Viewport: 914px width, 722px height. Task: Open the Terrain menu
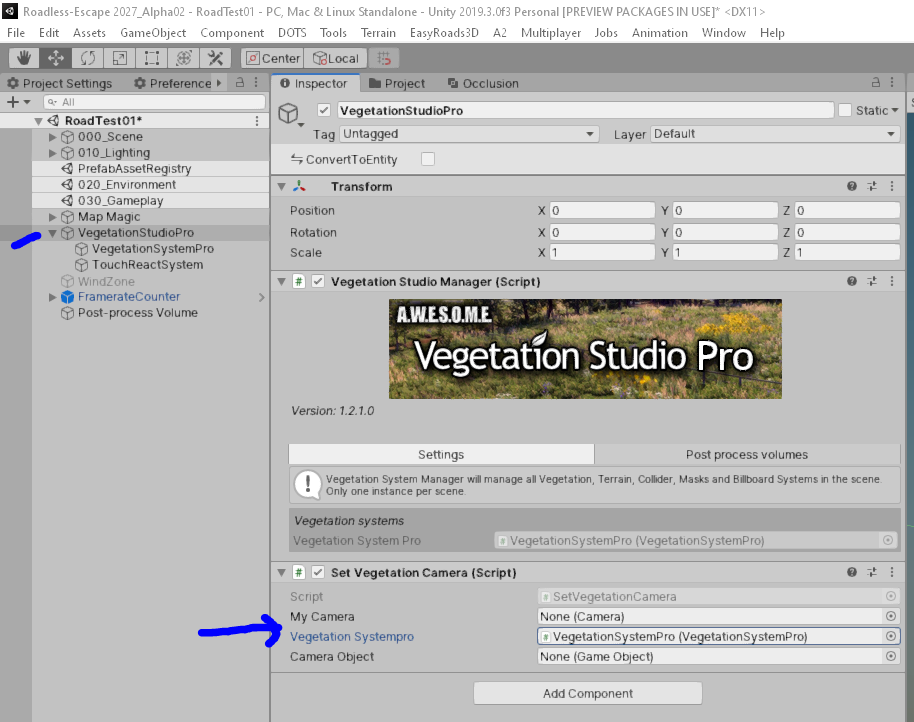pos(378,33)
